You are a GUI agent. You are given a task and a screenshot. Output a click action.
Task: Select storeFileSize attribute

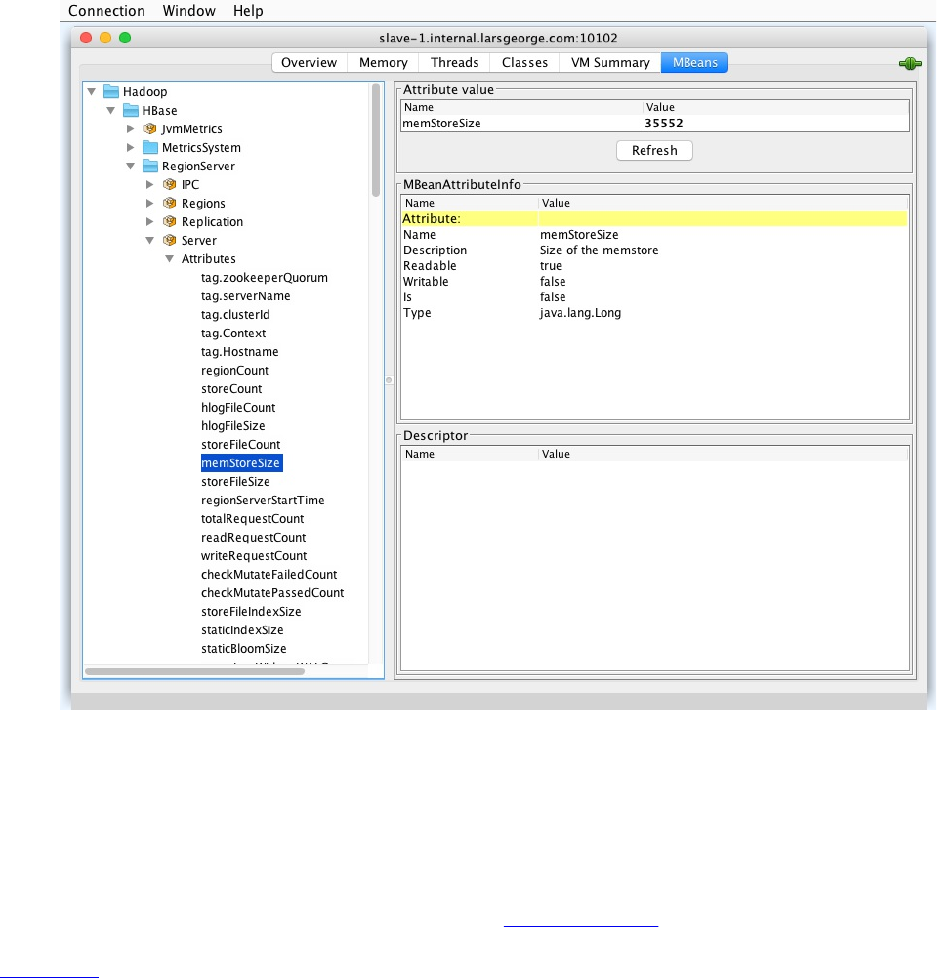pyautogui.click(x=235, y=482)
